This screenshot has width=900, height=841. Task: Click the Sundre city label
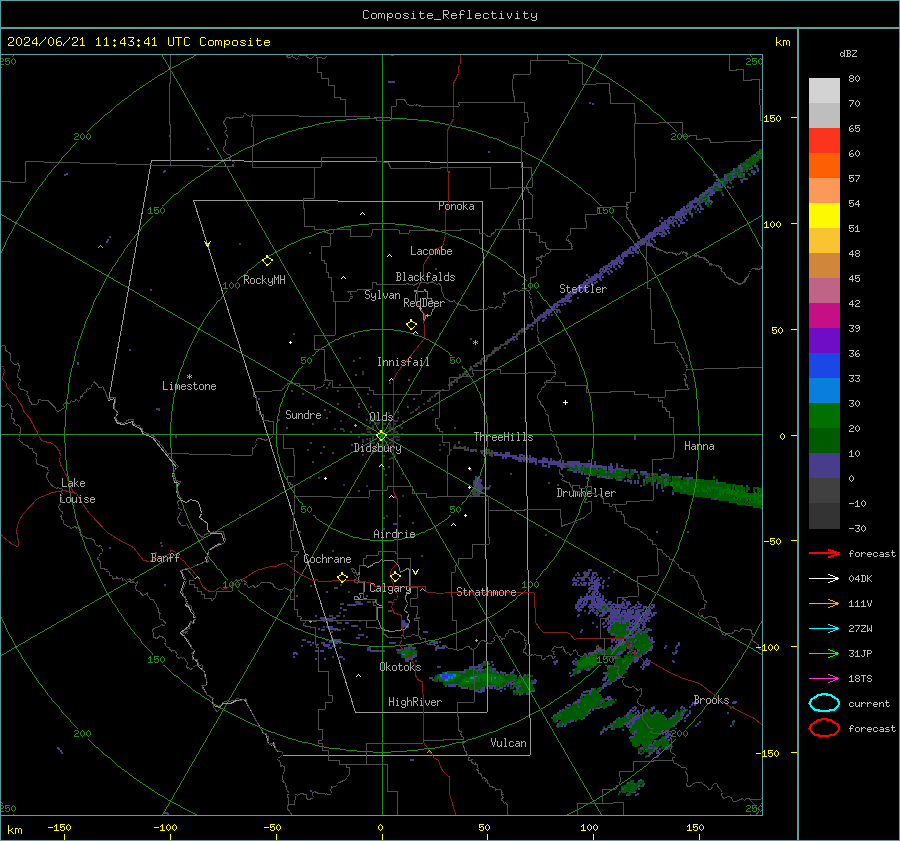303,414
